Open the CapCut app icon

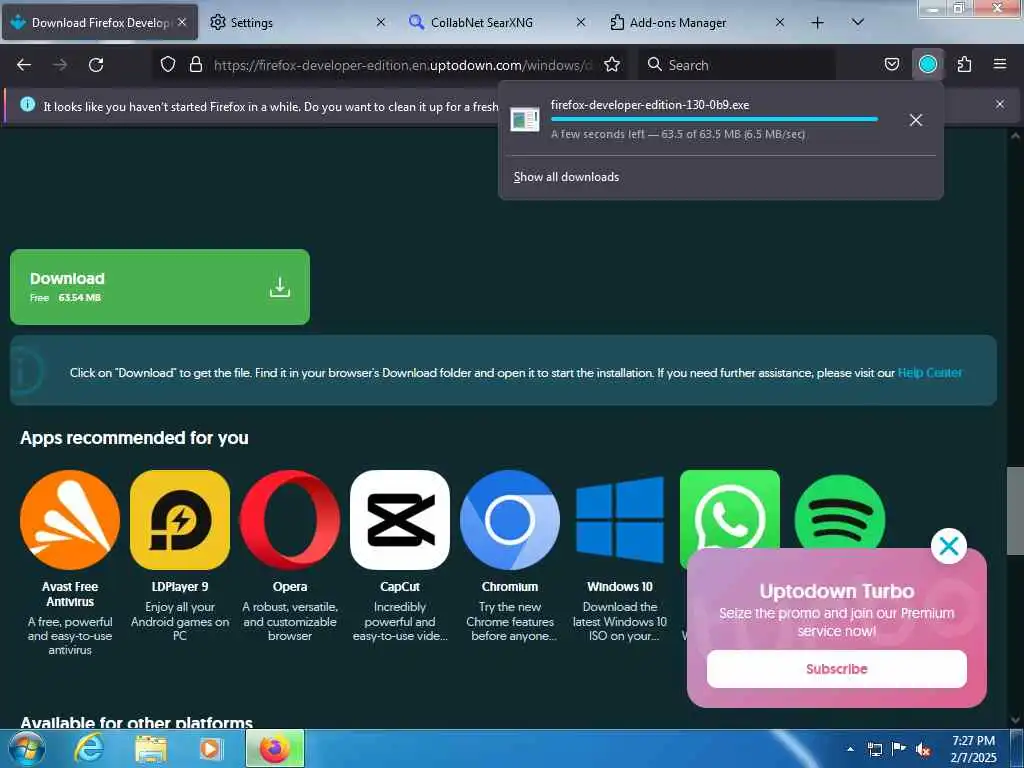[x=400, y=520]
